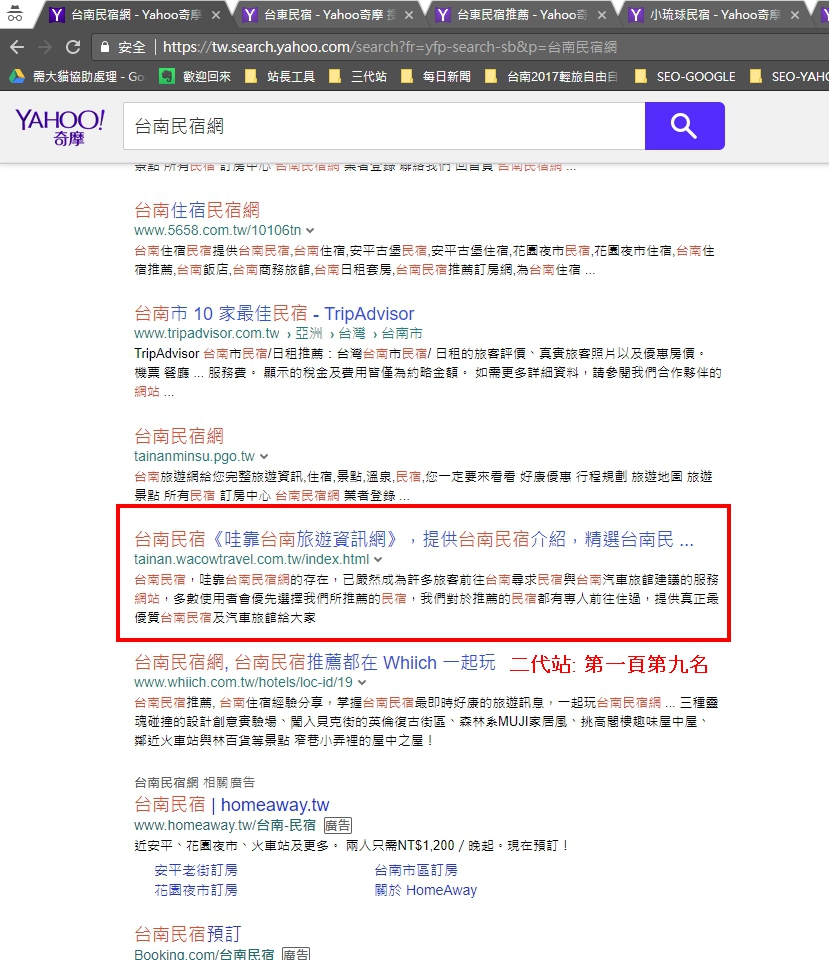Expand dropdown arrow next to tainanminsu.pgo.tw

[264, 457]
